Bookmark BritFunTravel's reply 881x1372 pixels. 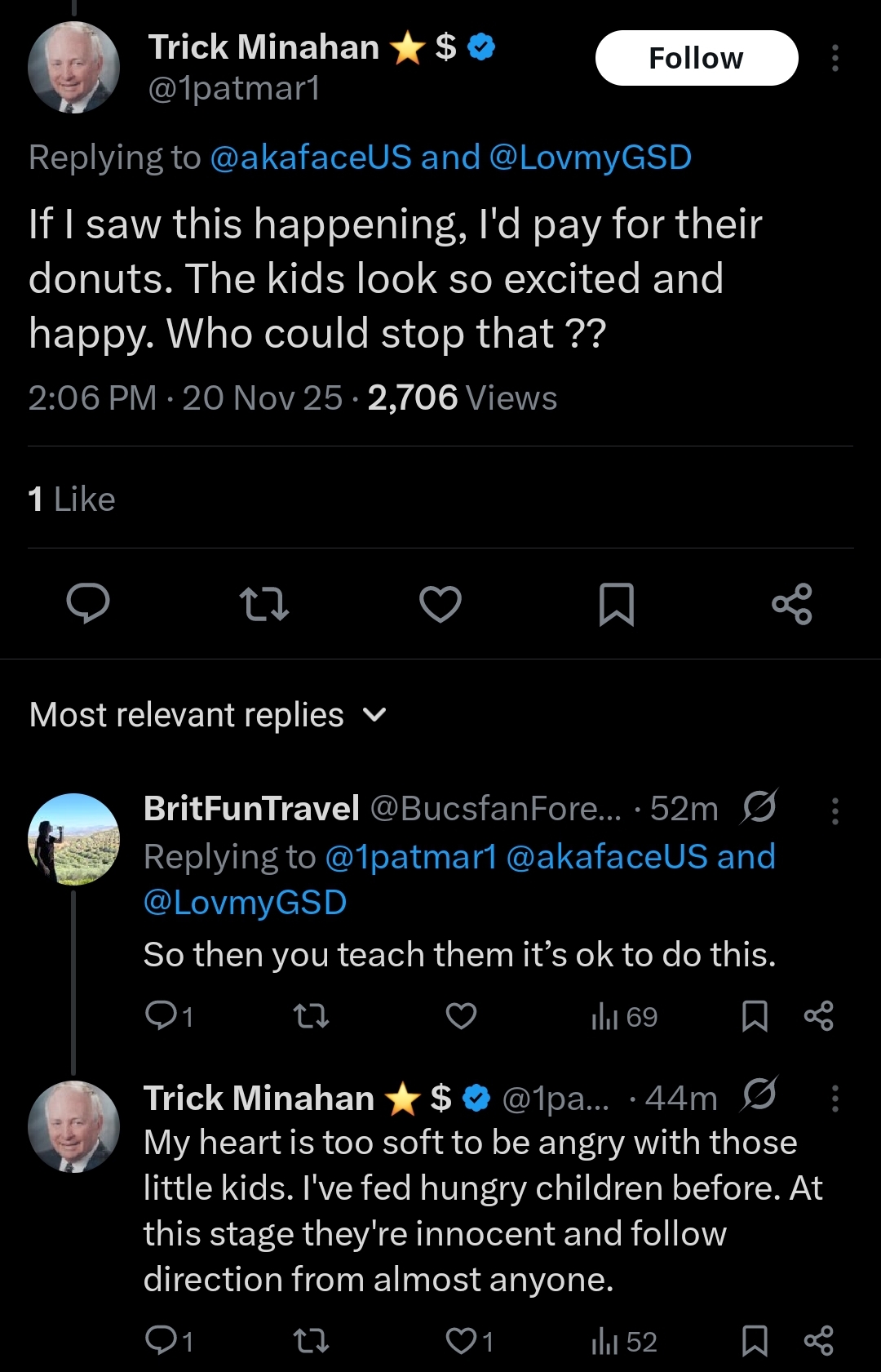point(755,1016)
